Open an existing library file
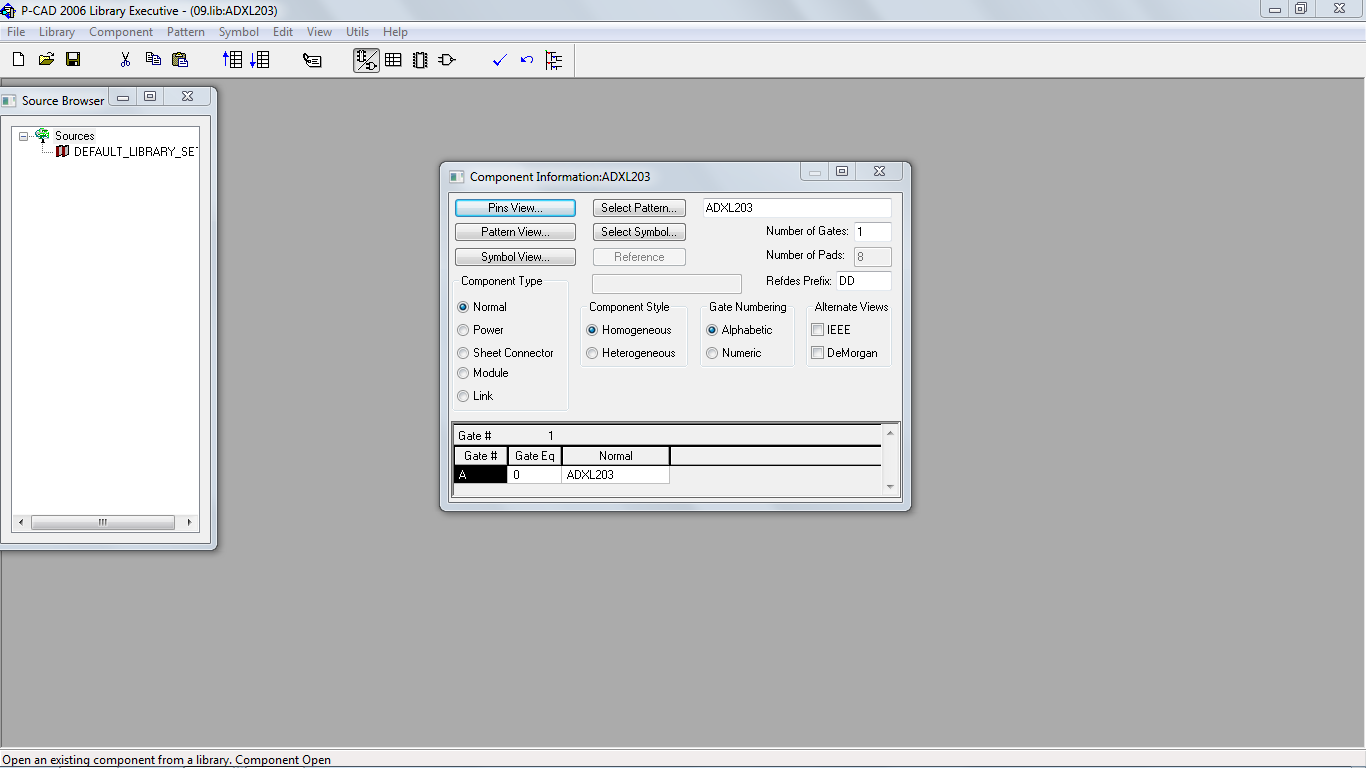 click(46, 60)
